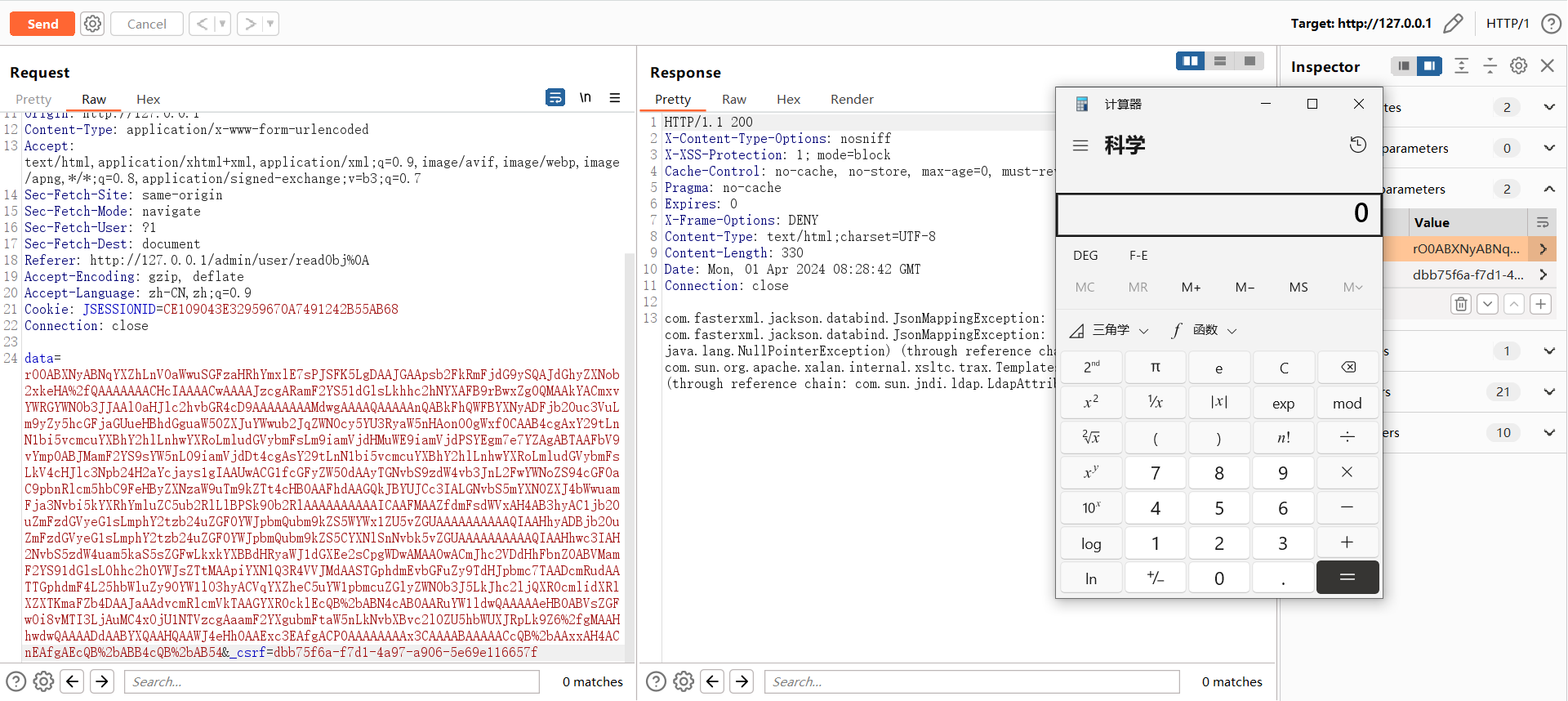Image resolution: width=1568 pixels, height=701 pixels.
Task: Expand the Inspector section with count 21
Action: [1549, 391]
